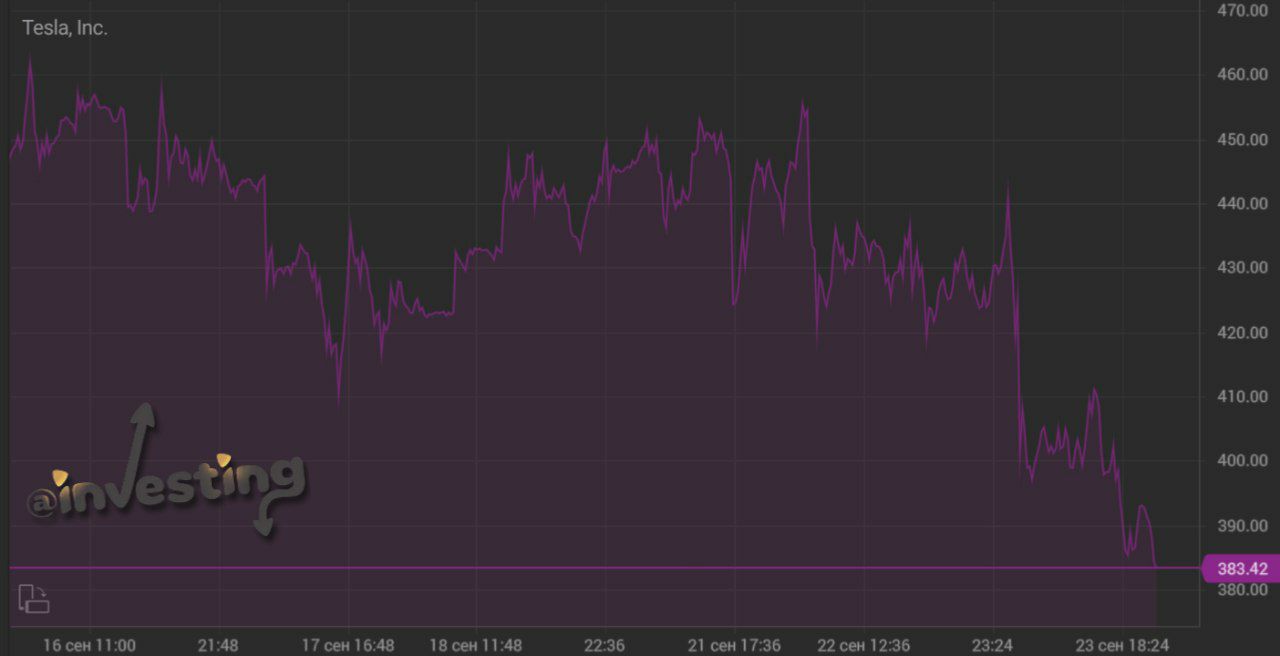
Task: Click the current price label 383.42
Action: point(1242,569)
